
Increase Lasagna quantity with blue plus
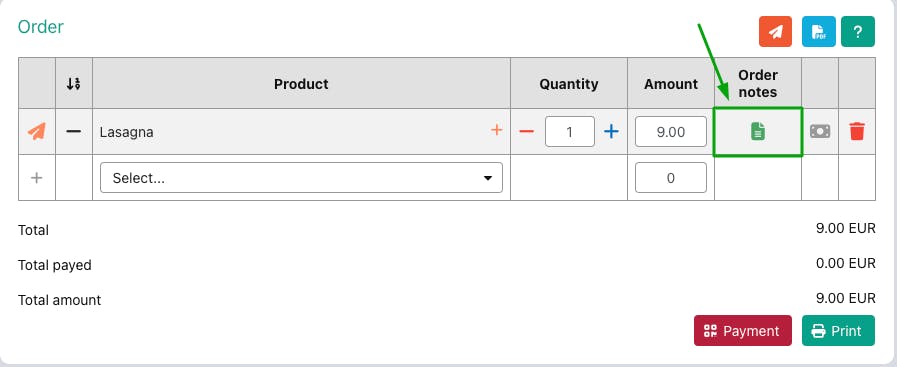(x=612, y=132)
